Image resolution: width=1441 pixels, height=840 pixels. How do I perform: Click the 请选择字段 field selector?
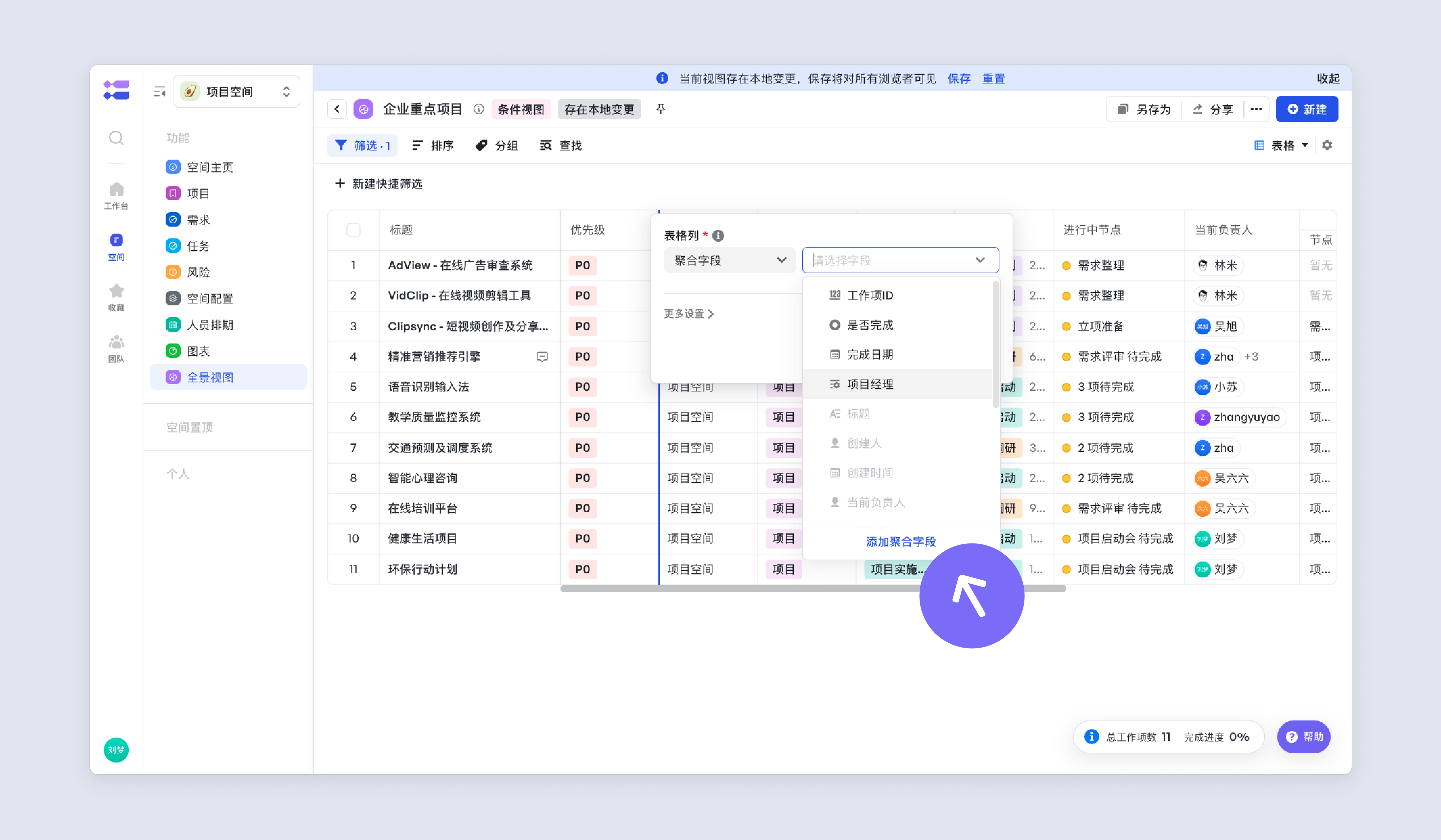900,261
